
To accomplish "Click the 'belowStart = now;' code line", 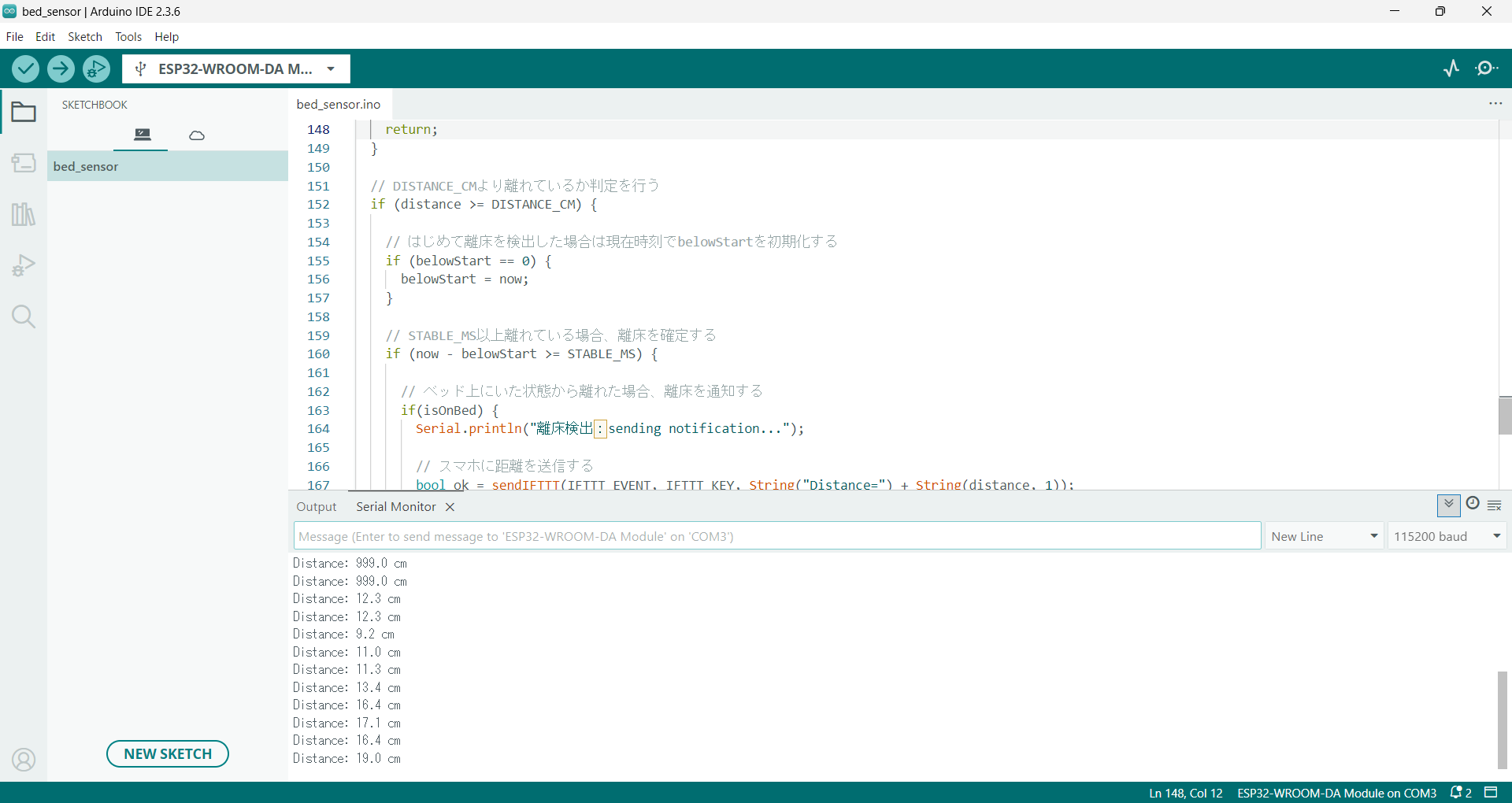I will (465, 279).
